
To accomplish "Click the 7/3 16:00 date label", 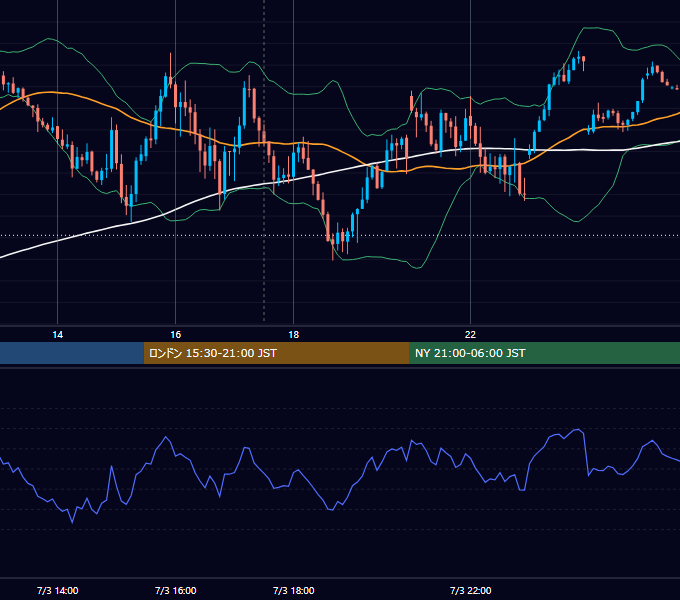I will click(x=176, y=590).
